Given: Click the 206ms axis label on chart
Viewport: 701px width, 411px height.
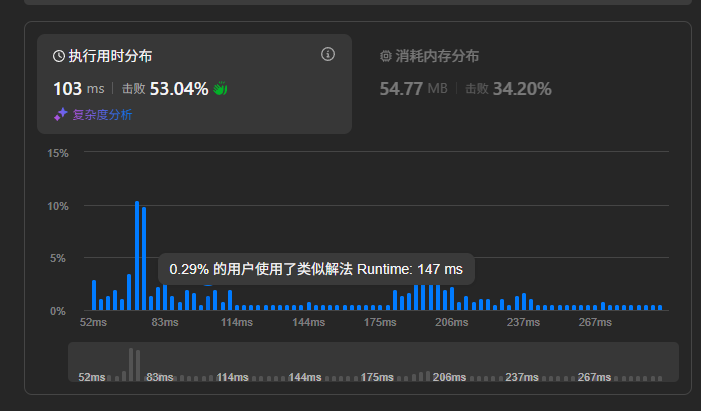Looking at the screenshot, I should click(x=452, y=322).
